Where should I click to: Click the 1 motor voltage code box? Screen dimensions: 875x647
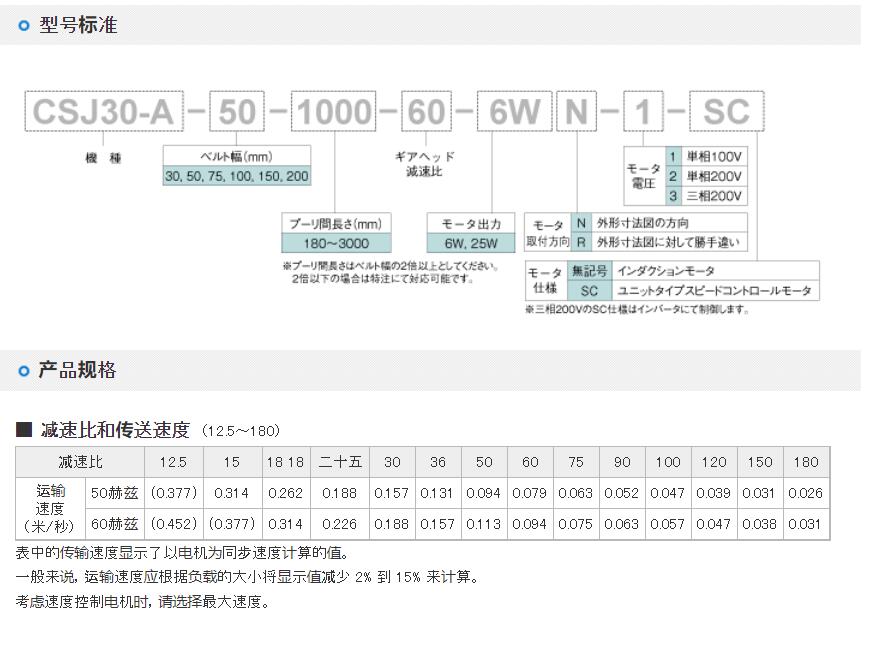pos(643,112)
